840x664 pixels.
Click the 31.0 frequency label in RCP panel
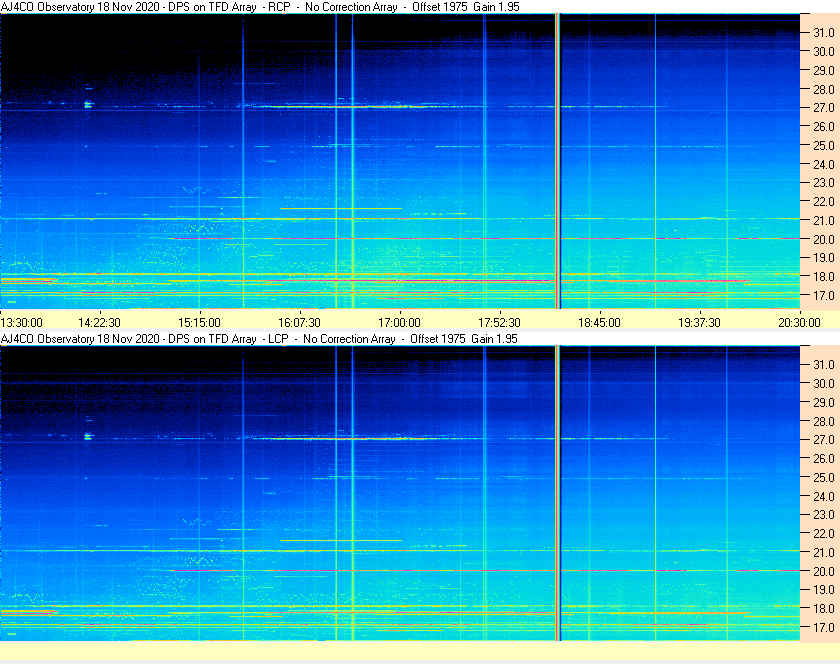(x=823, y=33)
